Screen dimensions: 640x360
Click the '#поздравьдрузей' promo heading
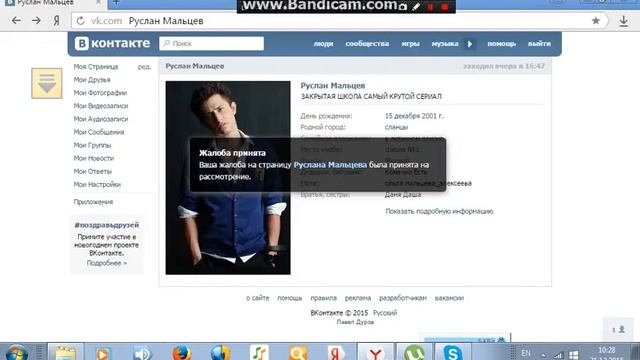[107, 225]
